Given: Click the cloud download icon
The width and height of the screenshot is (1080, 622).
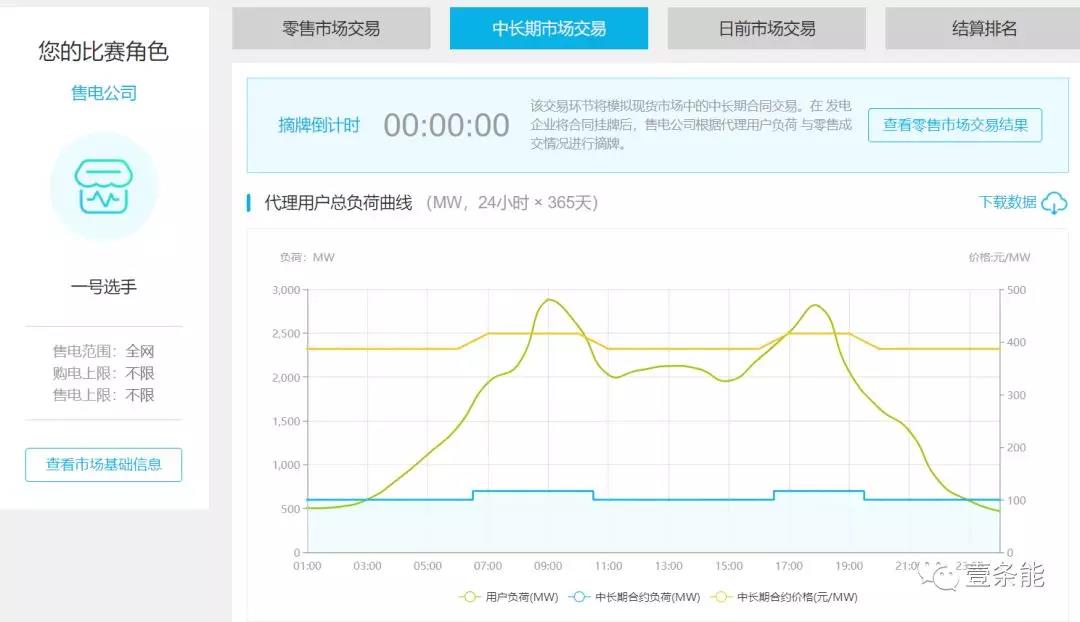Looking at the screenshot, I should click(x=1054, y=203).
